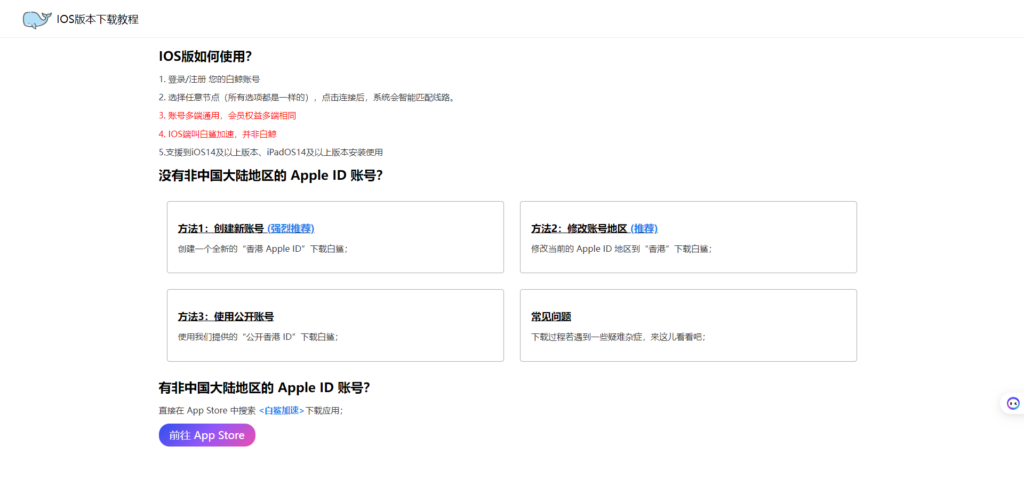Click the "IOS版本下载教程" header title
The width and height of the screenshot is (1024, 486).
(x=98, y=19)
